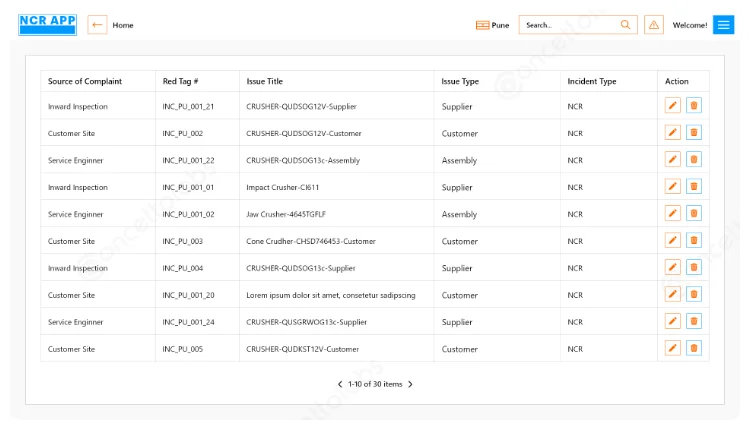Click the Source of Complaint column header
The image size is (750, 430).
(x=85, y=81)
